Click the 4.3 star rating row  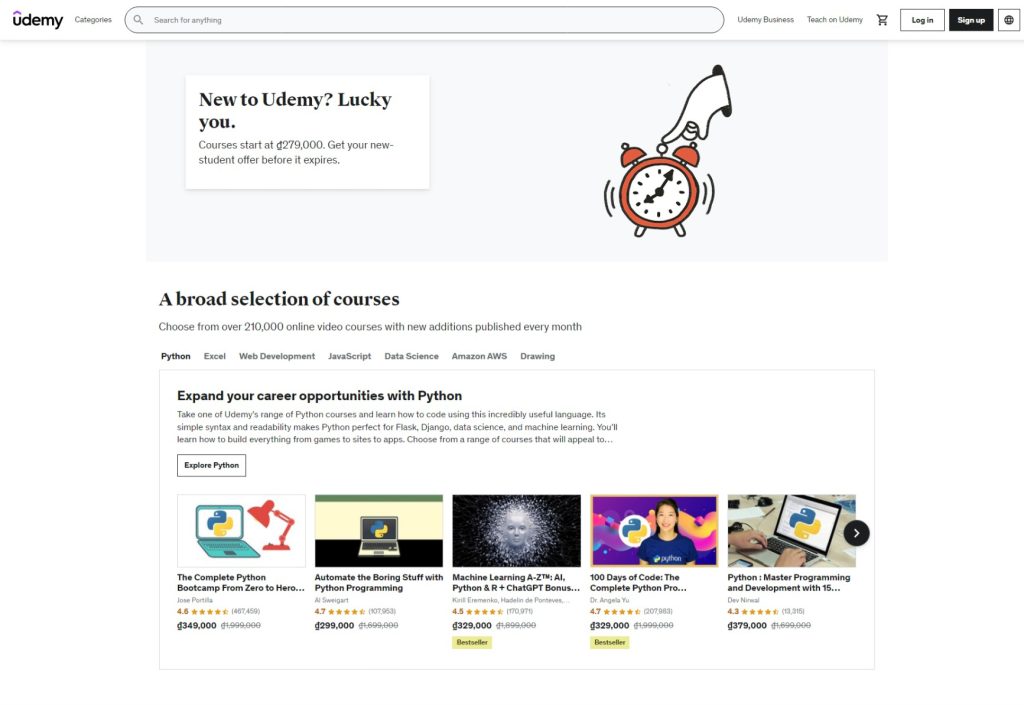(x=766, y=612)
